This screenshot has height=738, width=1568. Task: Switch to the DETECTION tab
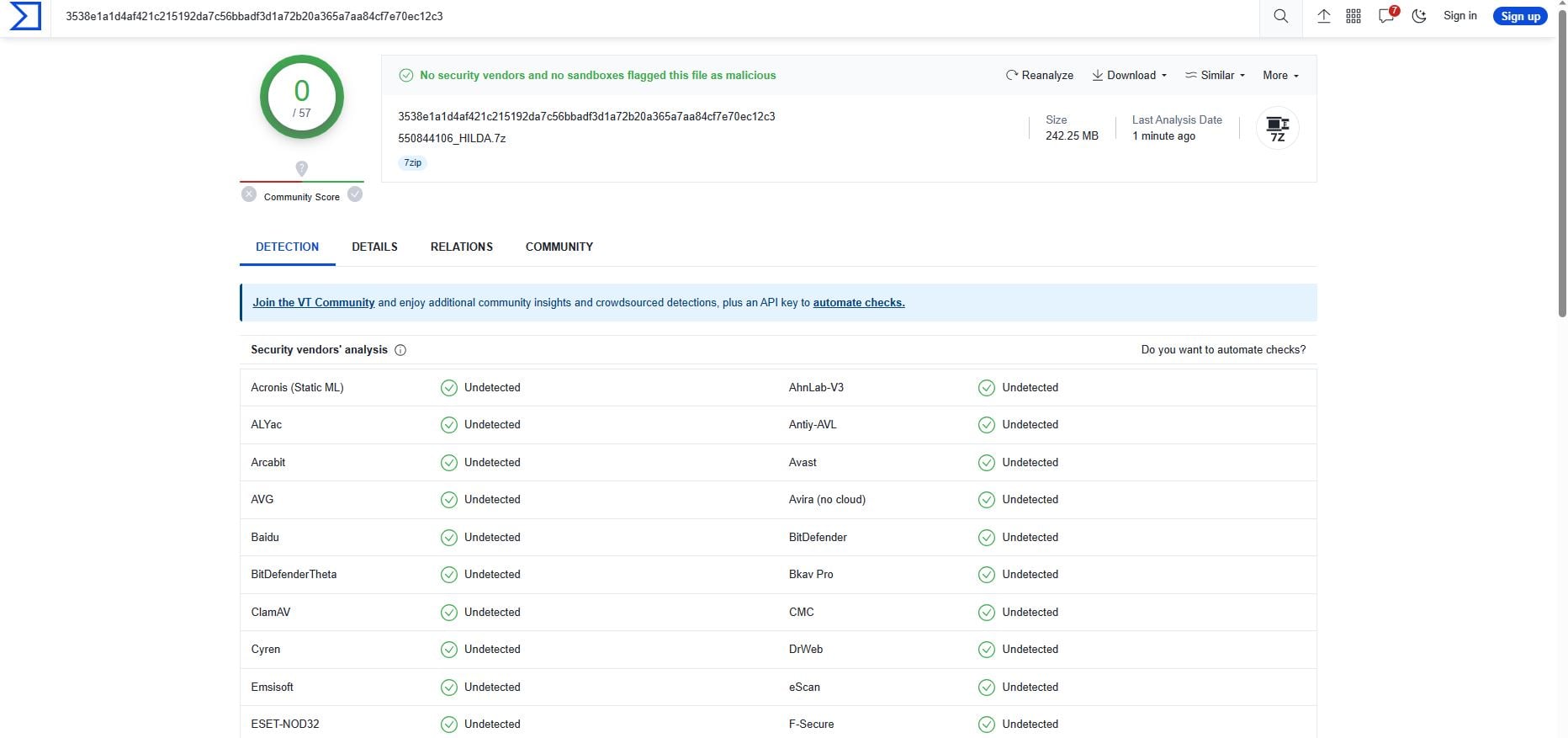288,247
